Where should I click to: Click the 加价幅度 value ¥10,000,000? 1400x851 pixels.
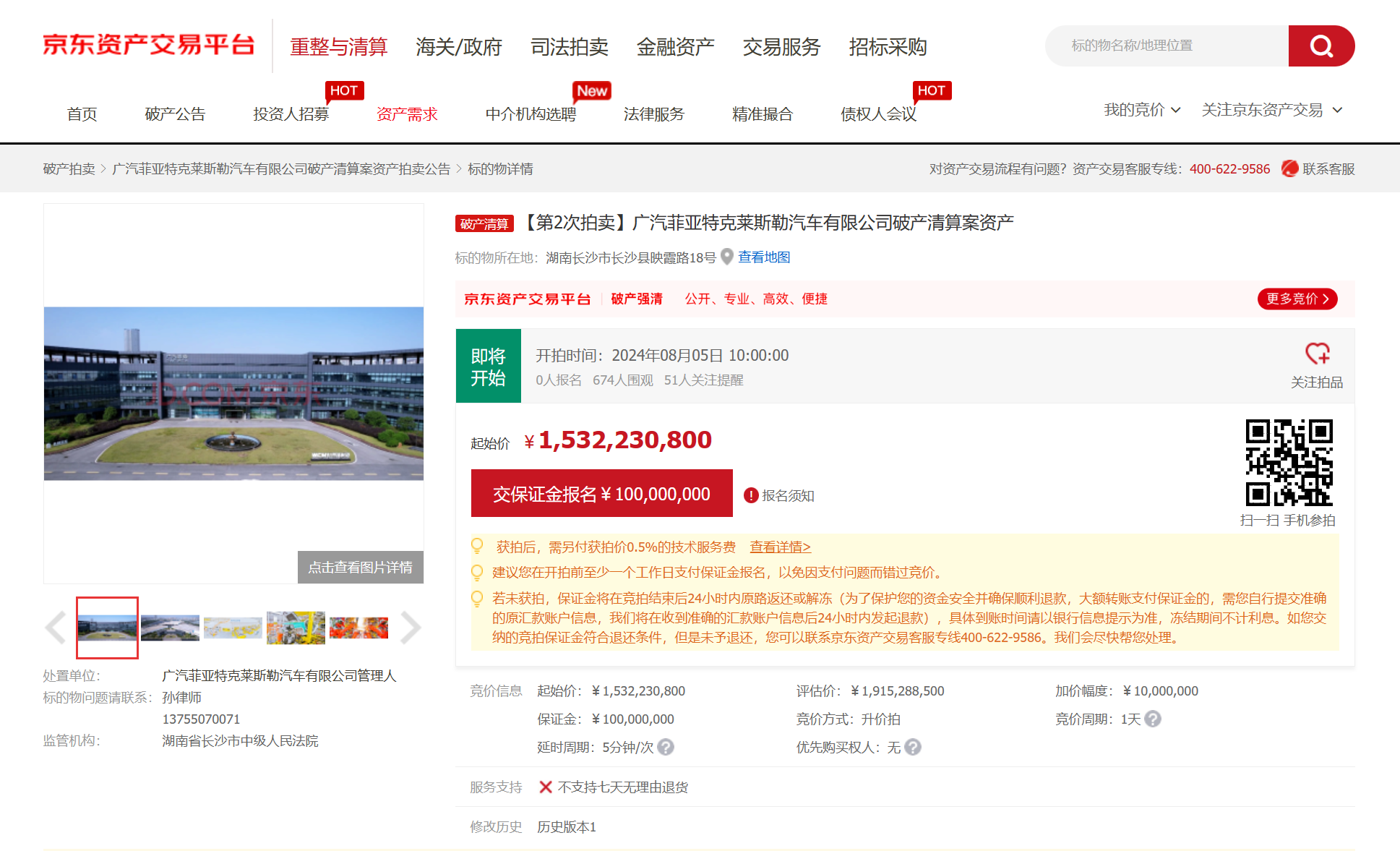tap(1160, 690)
